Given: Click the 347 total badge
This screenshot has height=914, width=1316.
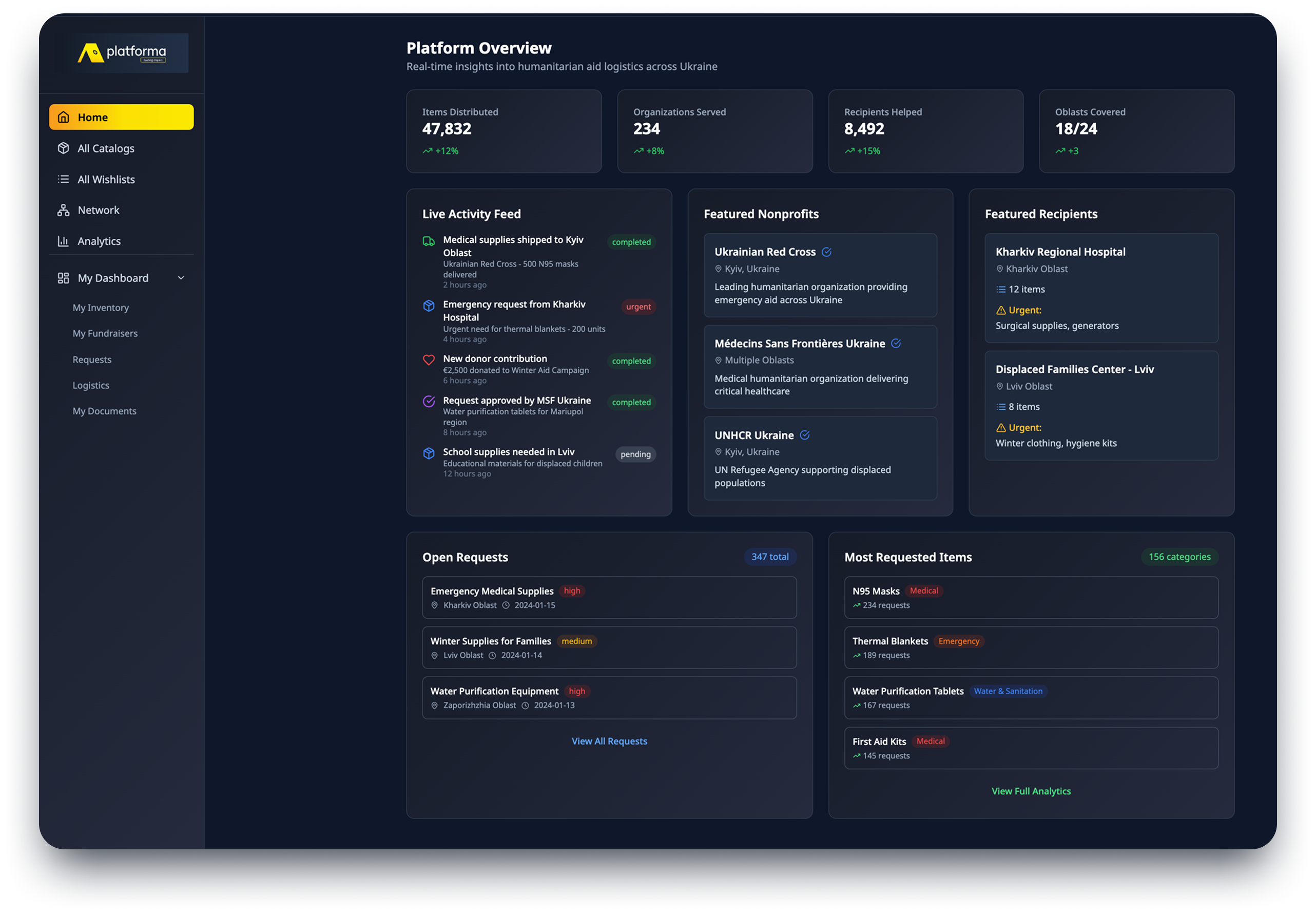Looking at the screenshot, I should [x=769, y=557].
